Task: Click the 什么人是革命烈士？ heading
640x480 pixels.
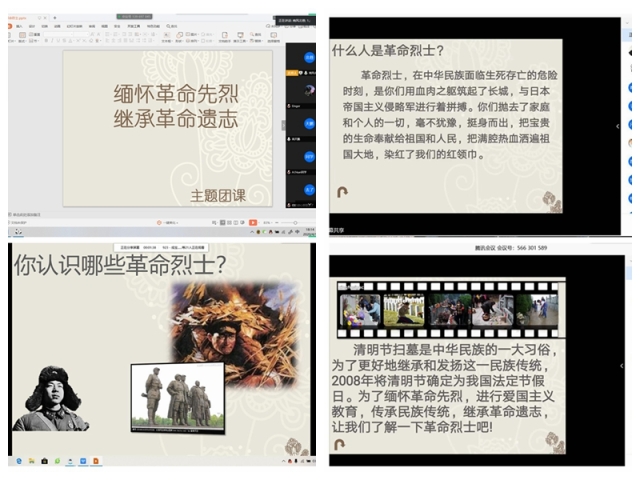Action: click(388, 51)
